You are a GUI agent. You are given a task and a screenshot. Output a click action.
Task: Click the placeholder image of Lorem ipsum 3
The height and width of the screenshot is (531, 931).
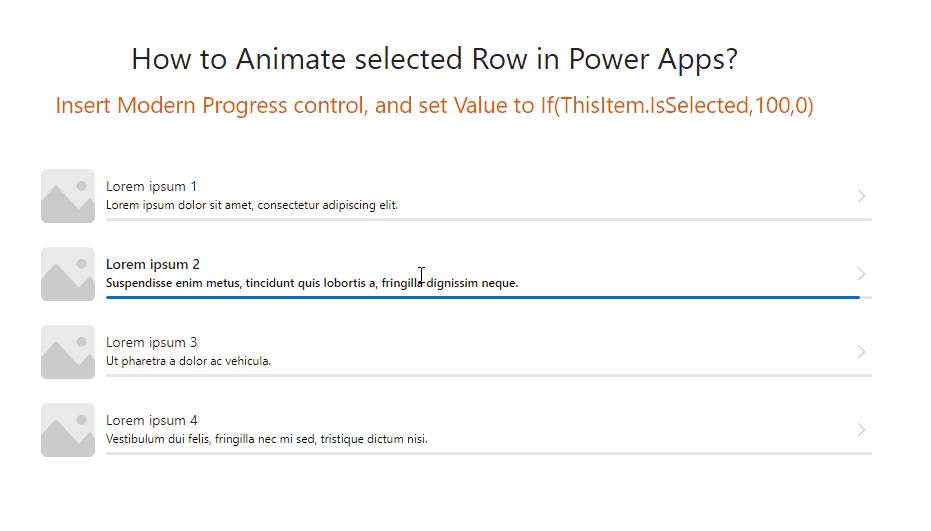[x=68, y=352]
